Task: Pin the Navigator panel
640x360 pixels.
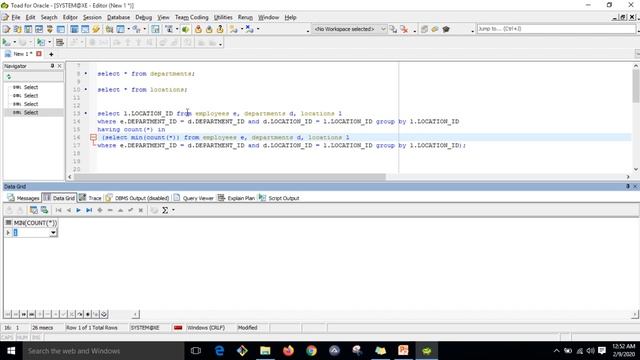Action: click(x=52, y=66)
